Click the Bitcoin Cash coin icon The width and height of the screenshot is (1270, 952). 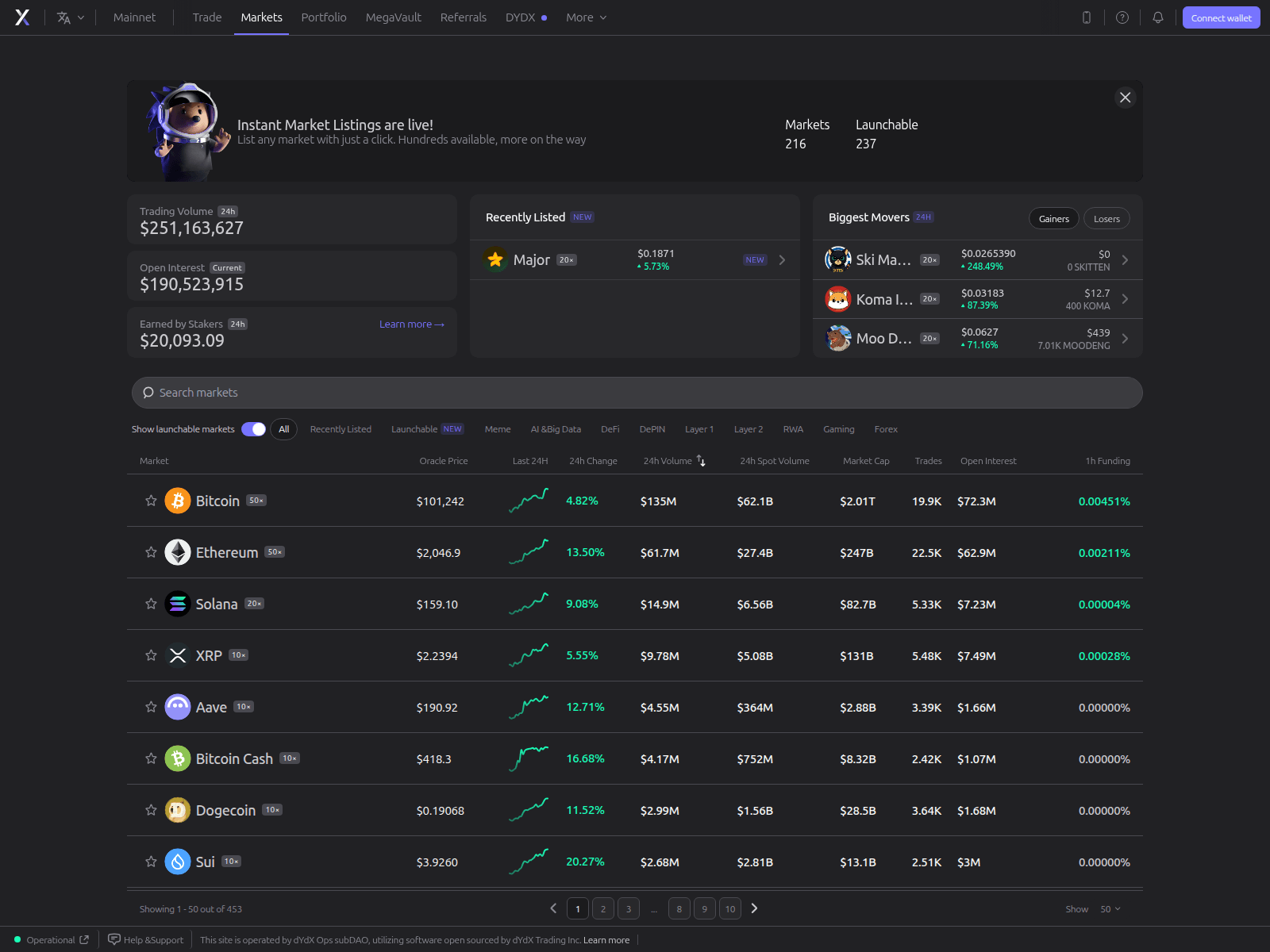tap(178, 758)
